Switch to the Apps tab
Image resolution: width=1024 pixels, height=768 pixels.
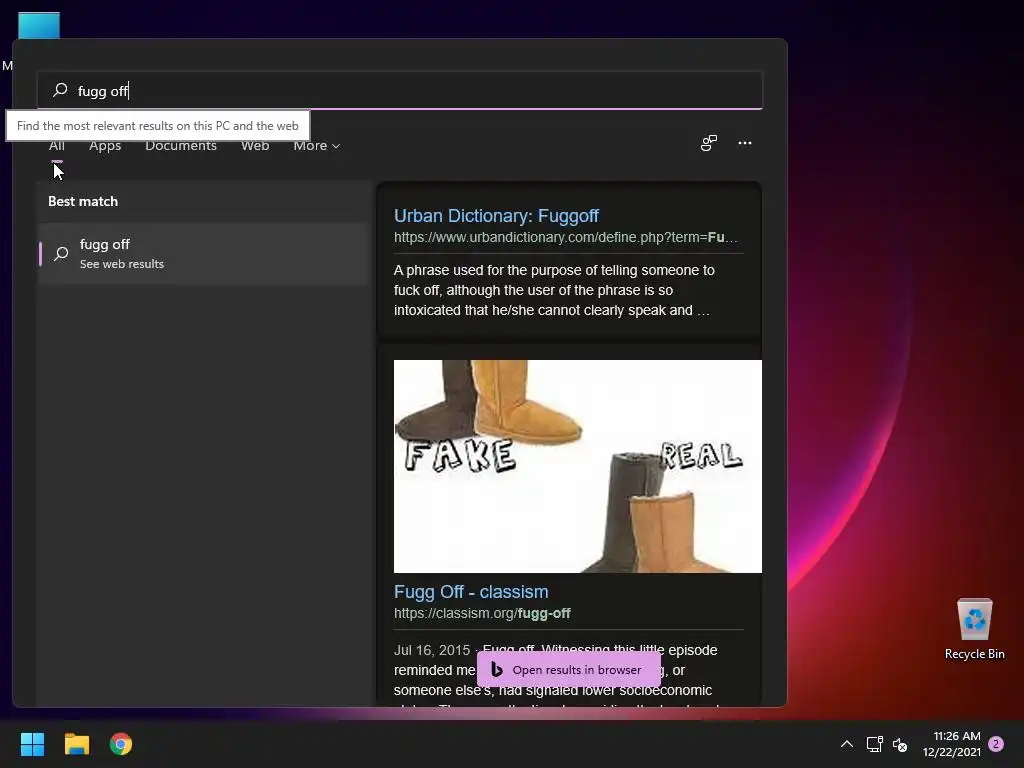[105, 146]
